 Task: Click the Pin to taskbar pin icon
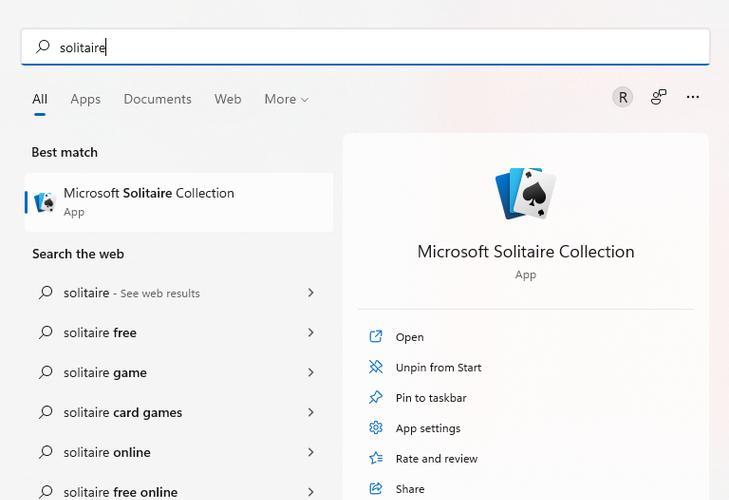(376, 397)
